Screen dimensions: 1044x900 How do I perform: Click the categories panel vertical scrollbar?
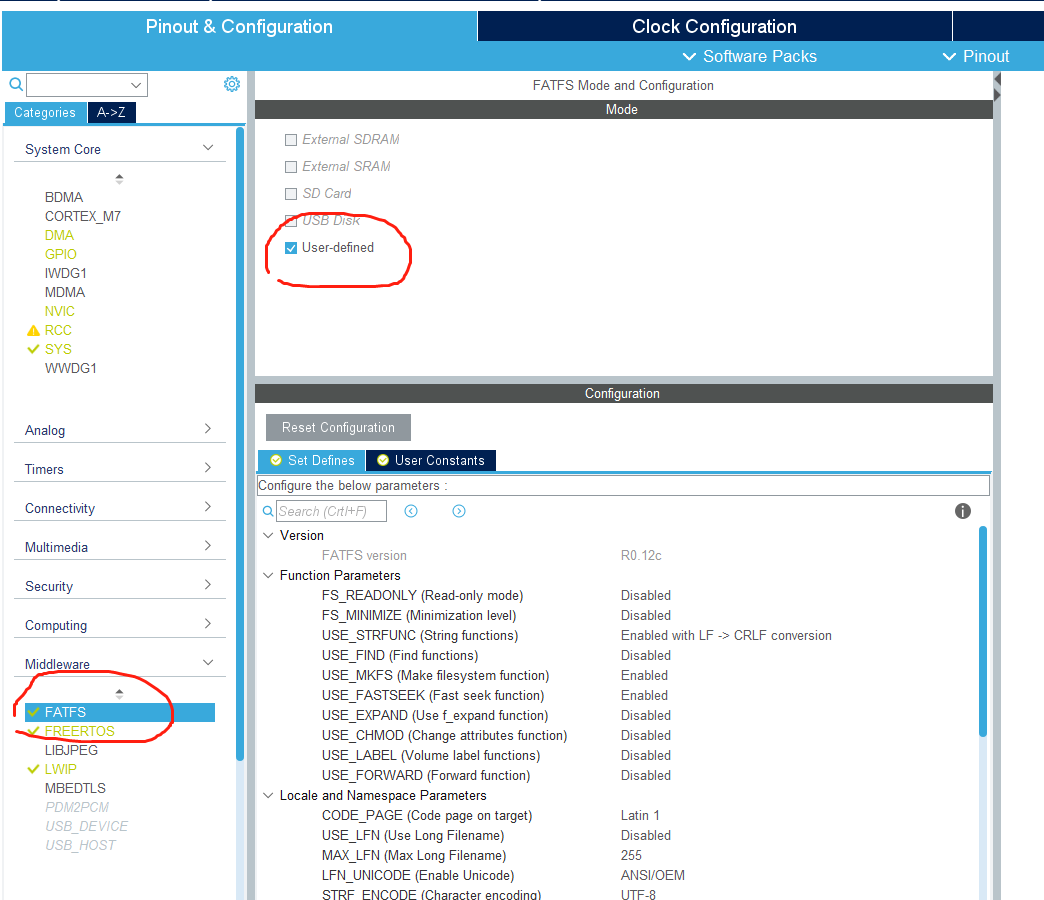click(240, 443)
